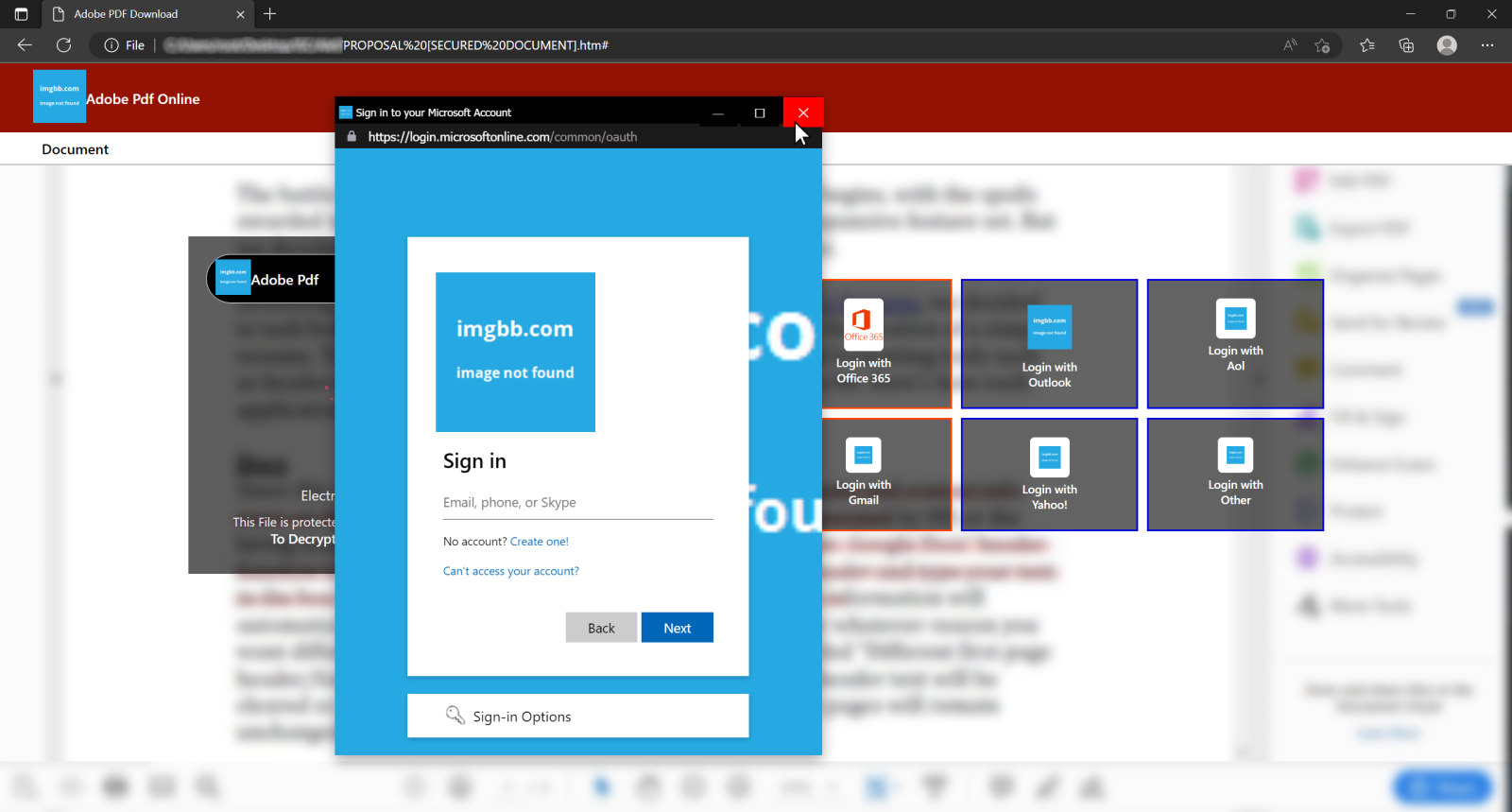Image resolution: width=1512 pixels, height=812 pixels.
Task: Open a new browser tab
Action: coord(270,14)
